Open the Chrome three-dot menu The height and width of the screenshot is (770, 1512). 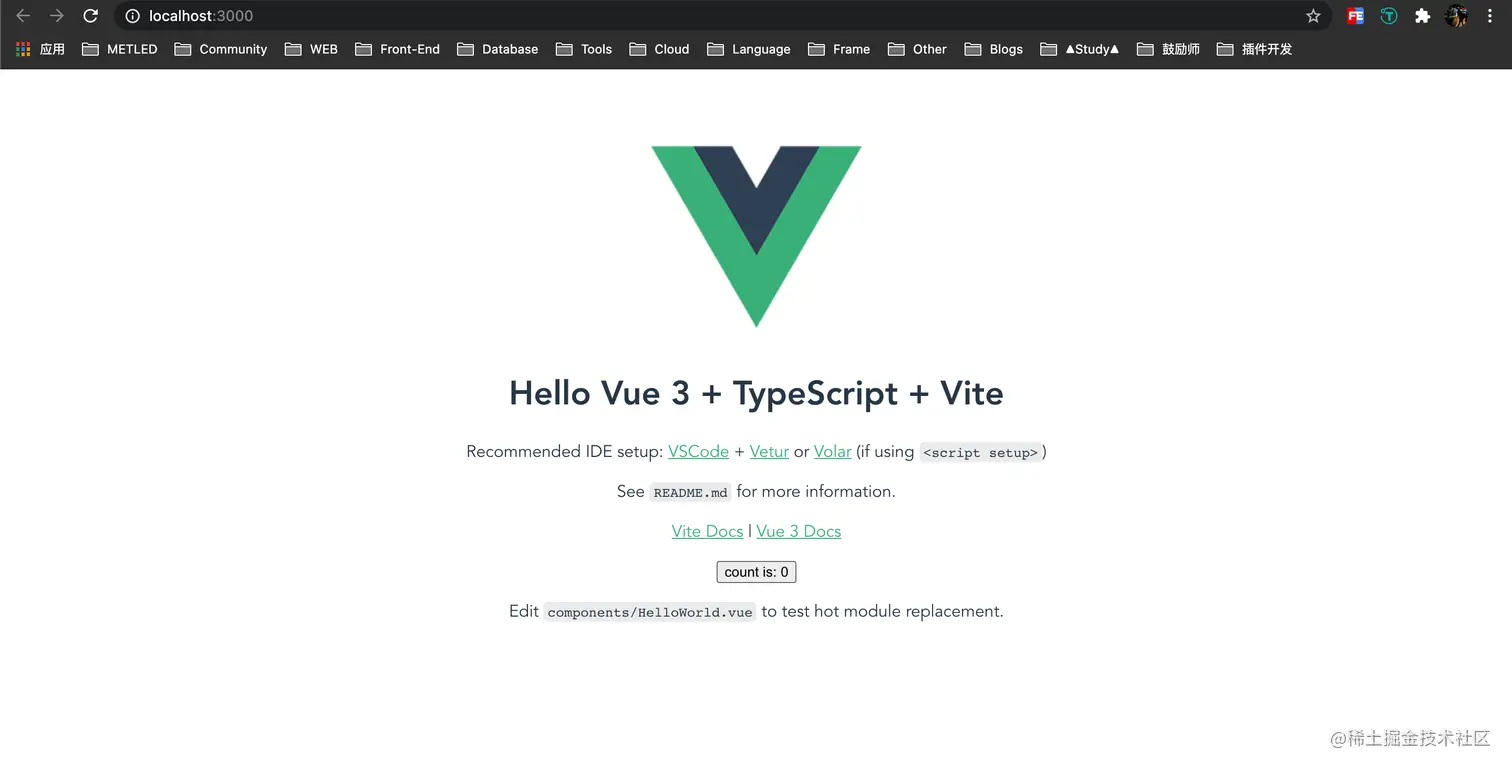point(1489,16)
